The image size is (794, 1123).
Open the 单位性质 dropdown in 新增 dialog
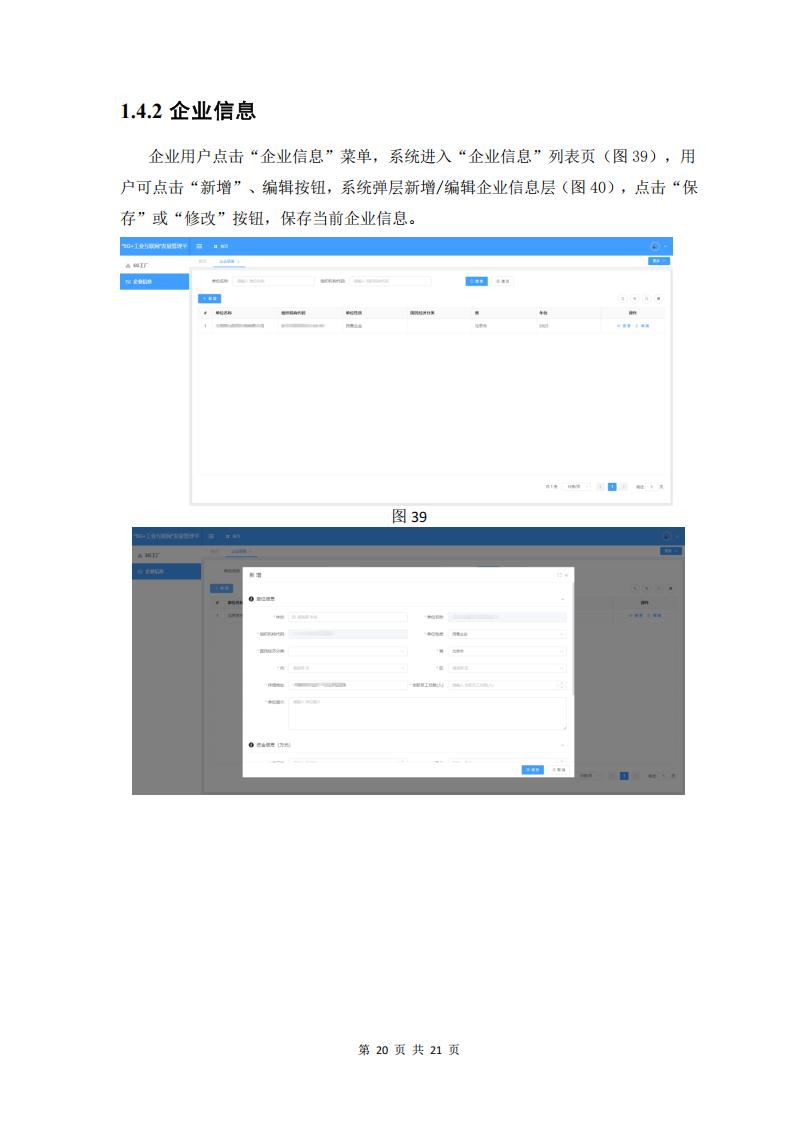508,634
